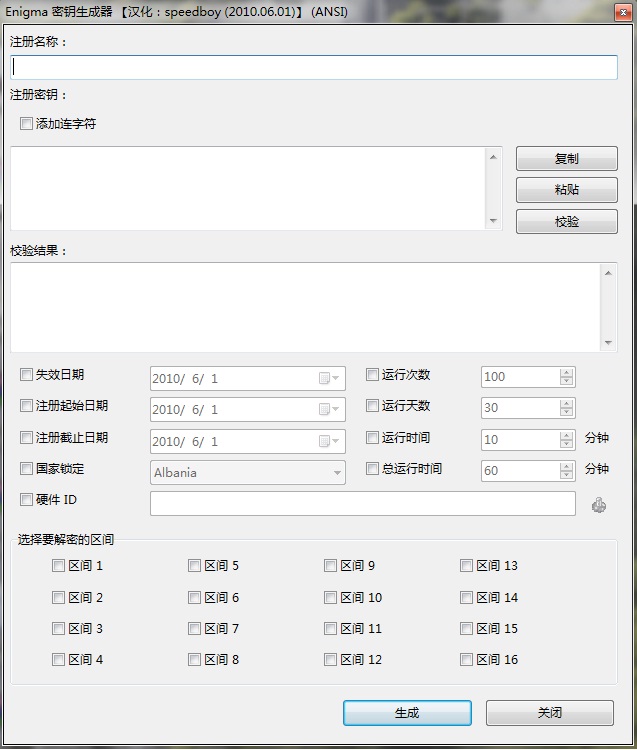The width and height of the screenshot is (637, 750).
Task: Increase the 运行次数 value with up arrow
Action: pyautogui.click(x=566, y=373)
